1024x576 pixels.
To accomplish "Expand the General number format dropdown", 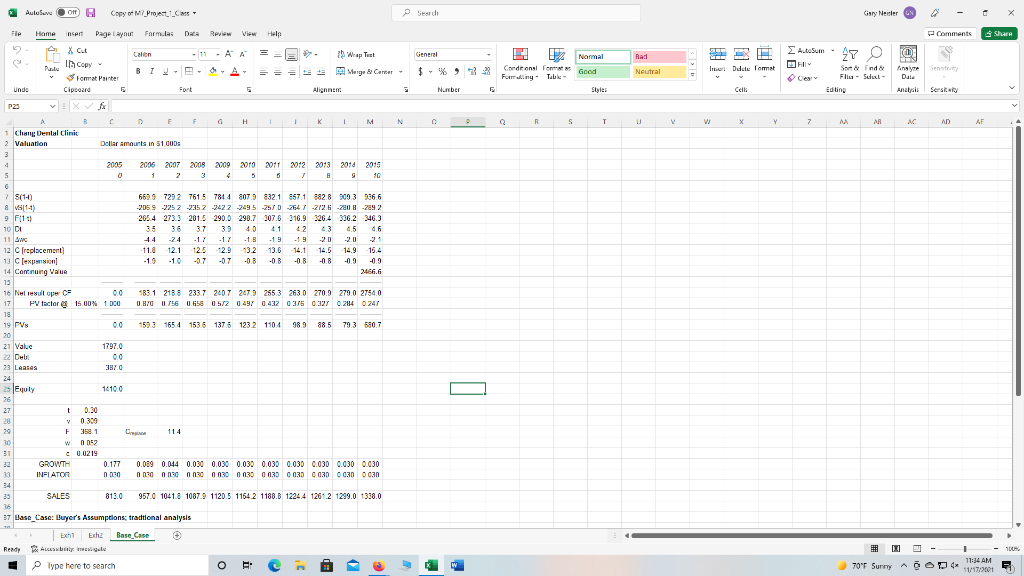I will pos(488,54).
